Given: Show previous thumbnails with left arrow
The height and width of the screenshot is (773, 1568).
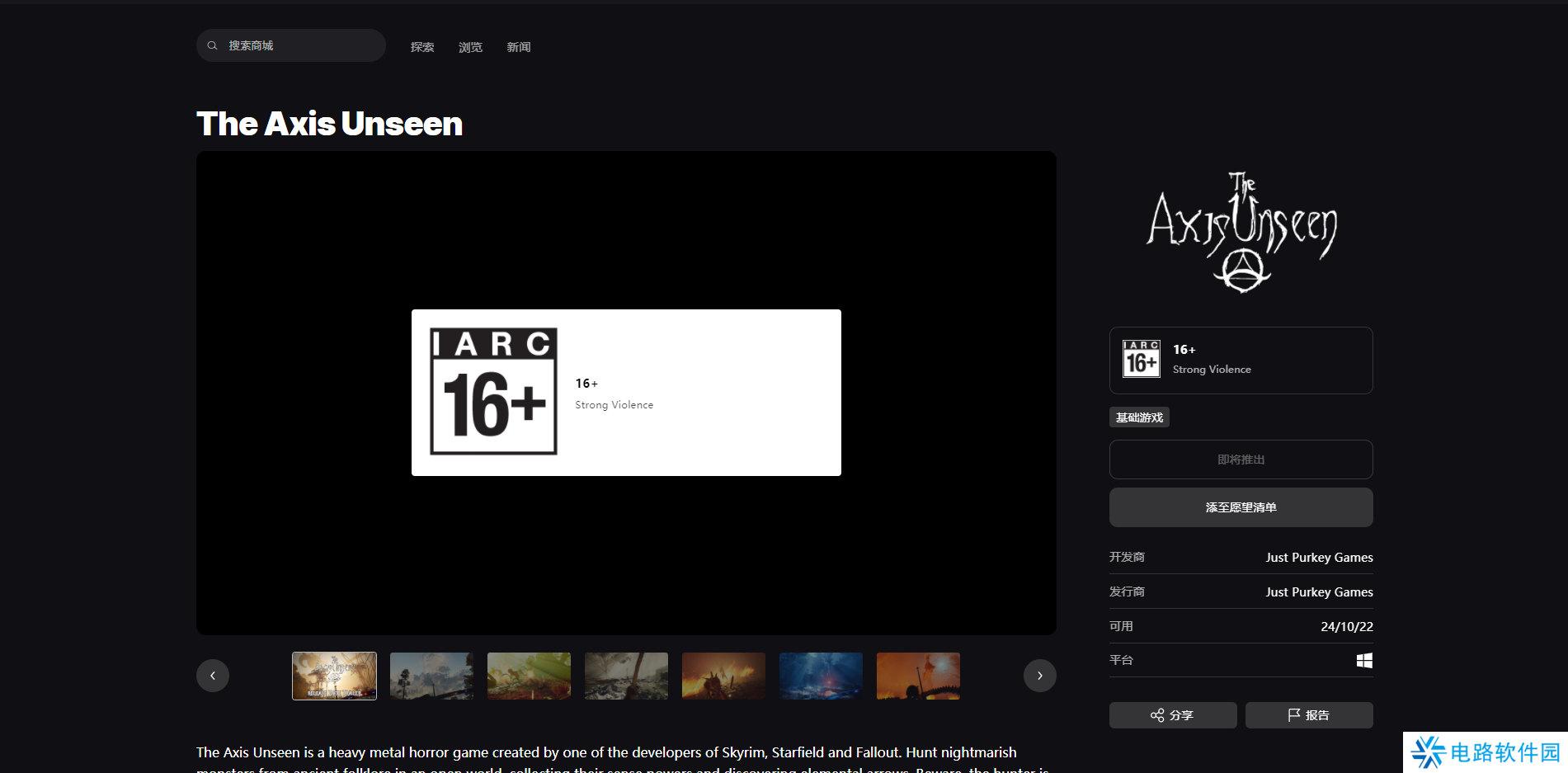Looking at the screenshot, I should (213, 676).
